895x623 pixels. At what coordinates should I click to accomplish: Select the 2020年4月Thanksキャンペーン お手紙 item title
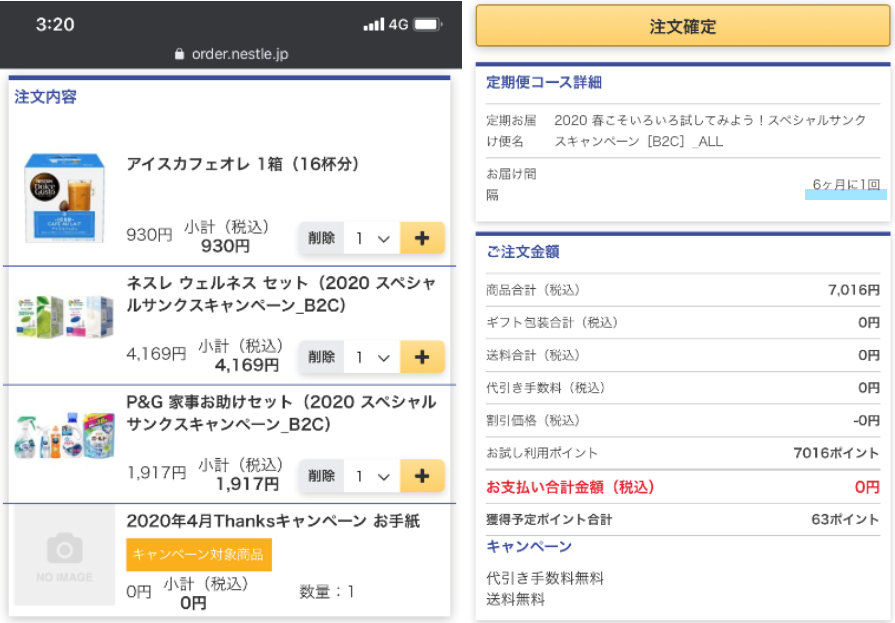273,521
